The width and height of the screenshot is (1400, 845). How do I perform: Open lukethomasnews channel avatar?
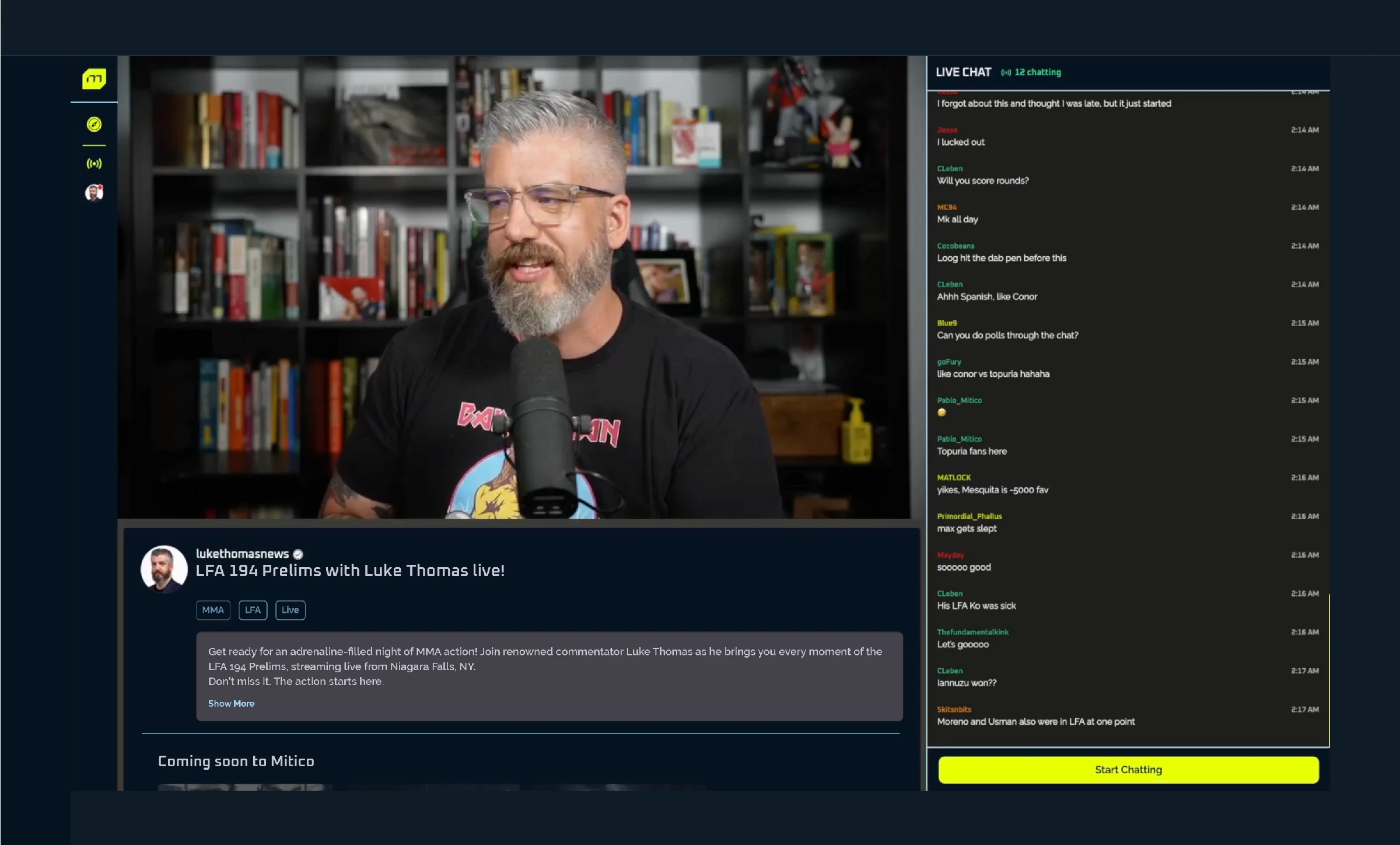click(x=164, y=568)
